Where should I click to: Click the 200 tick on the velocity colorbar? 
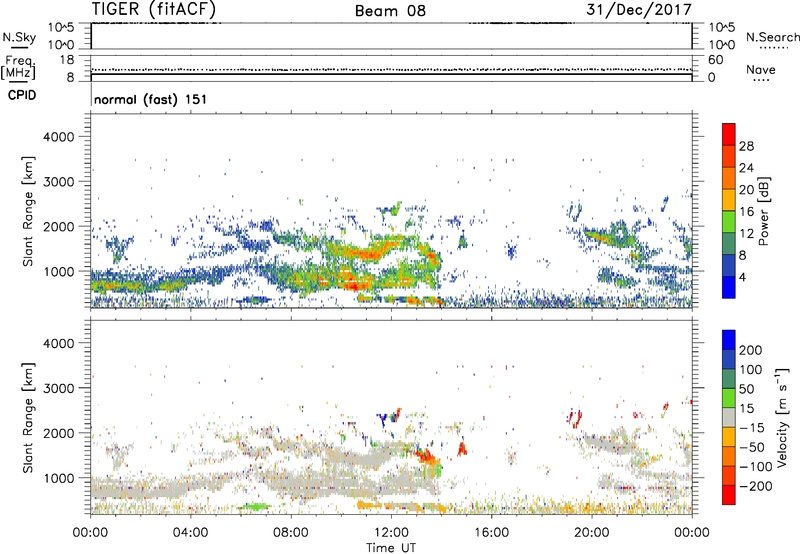pos(751,350)
